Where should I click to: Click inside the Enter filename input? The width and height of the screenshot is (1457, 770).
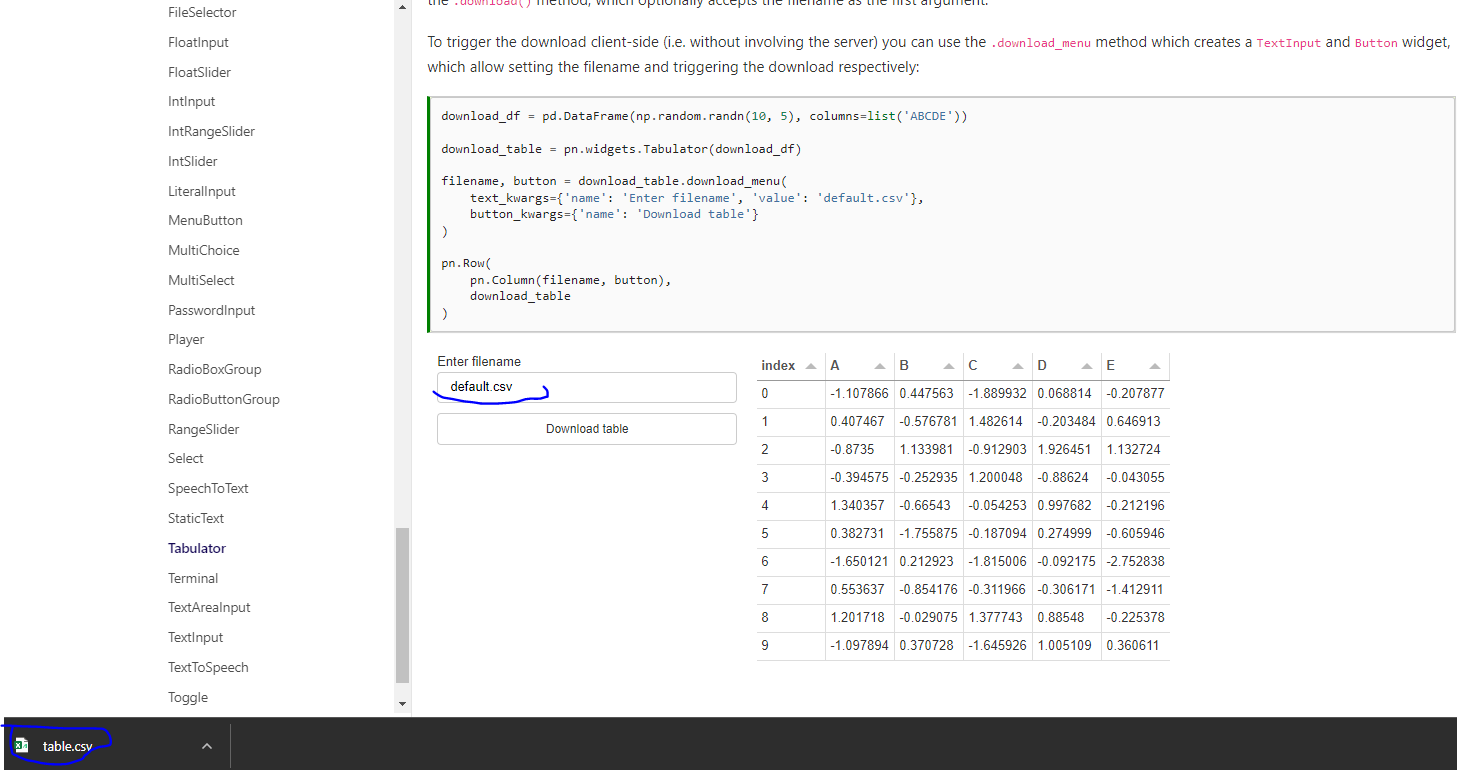click(586, 387)
